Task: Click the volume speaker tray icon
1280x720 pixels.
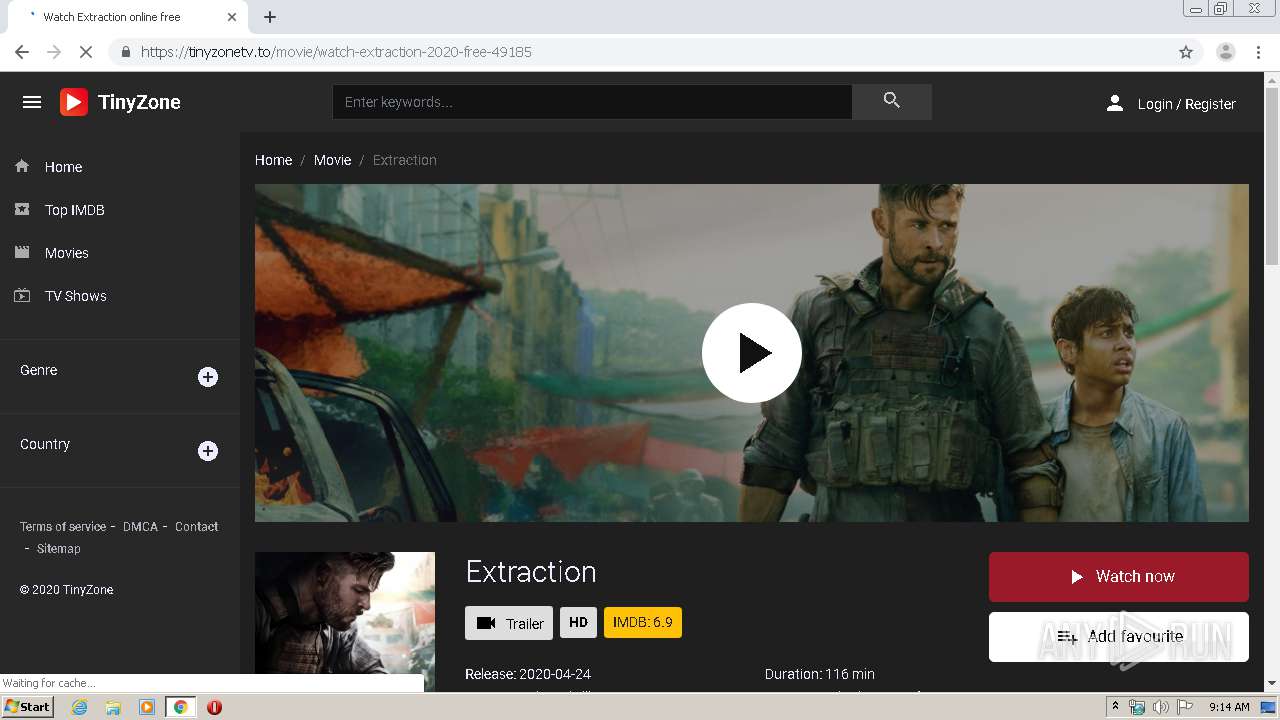Action: coord(1161,707)
